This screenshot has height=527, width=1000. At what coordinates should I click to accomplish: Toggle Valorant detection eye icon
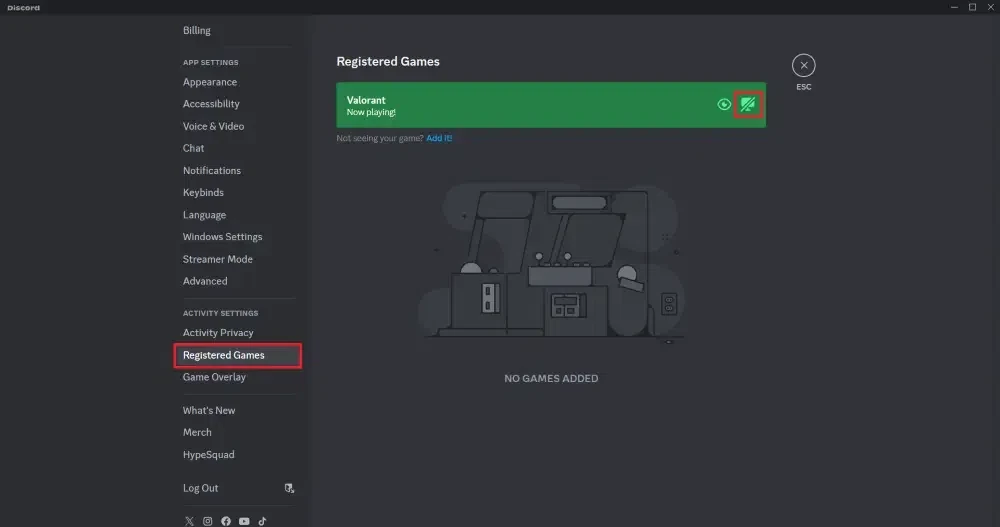[724, 105]
